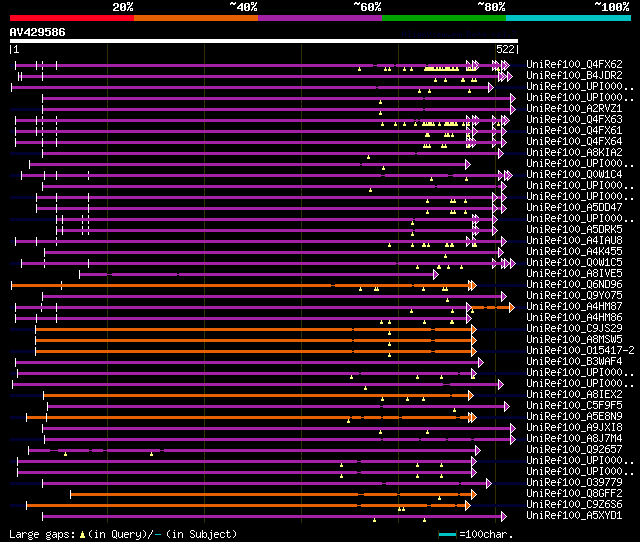Open hit UniRef100_A4K455
This screenshot has width=640, height=542.
[574, 252]
